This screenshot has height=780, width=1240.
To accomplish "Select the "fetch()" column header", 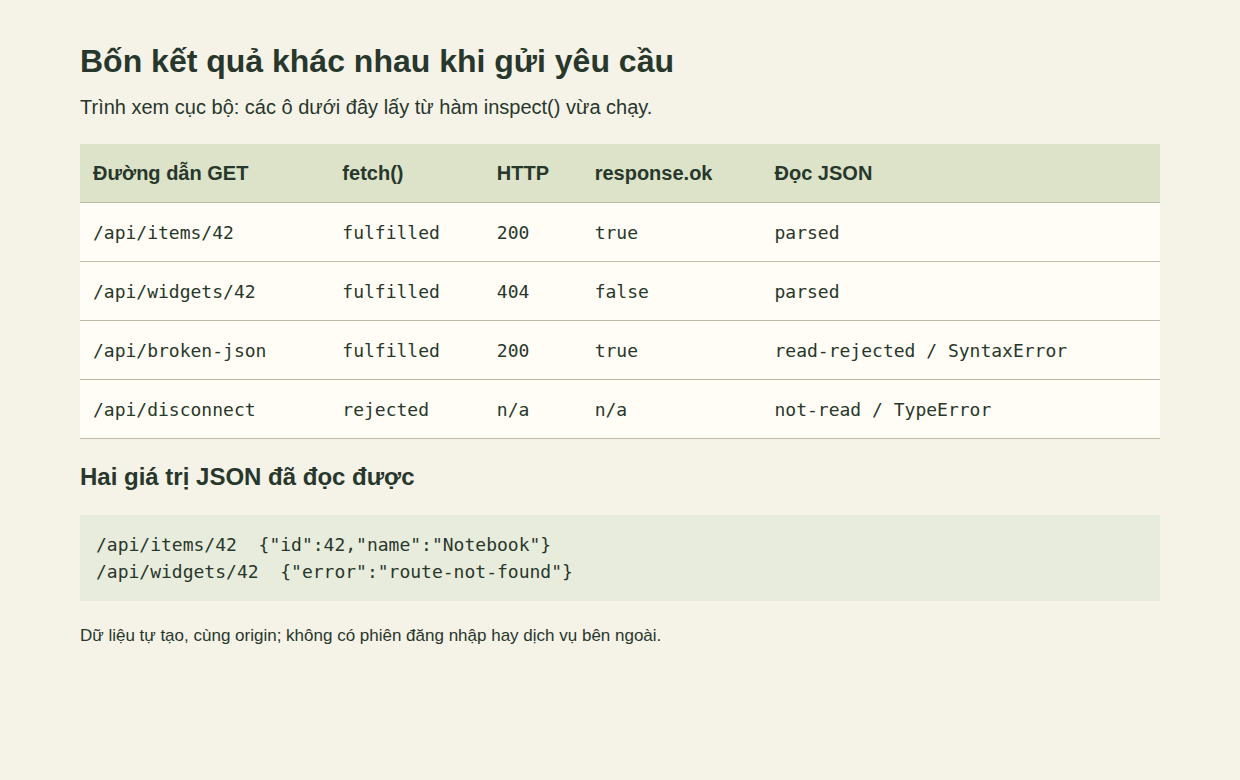I will [x=407, y=173].
